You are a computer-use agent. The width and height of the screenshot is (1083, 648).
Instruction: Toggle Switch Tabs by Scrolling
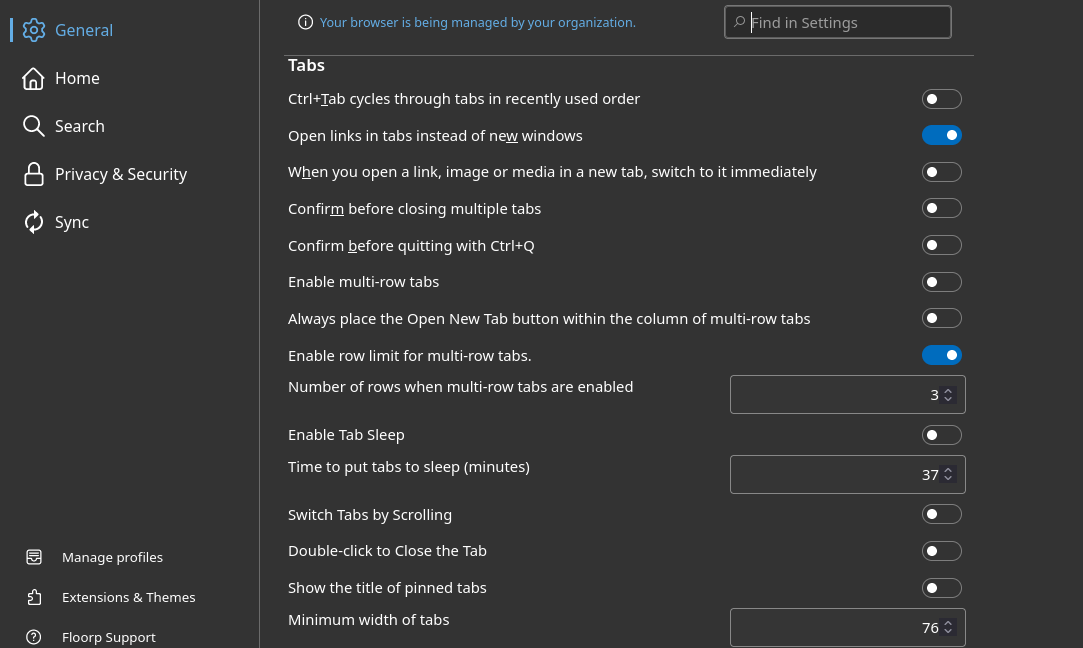coord(941,514)
